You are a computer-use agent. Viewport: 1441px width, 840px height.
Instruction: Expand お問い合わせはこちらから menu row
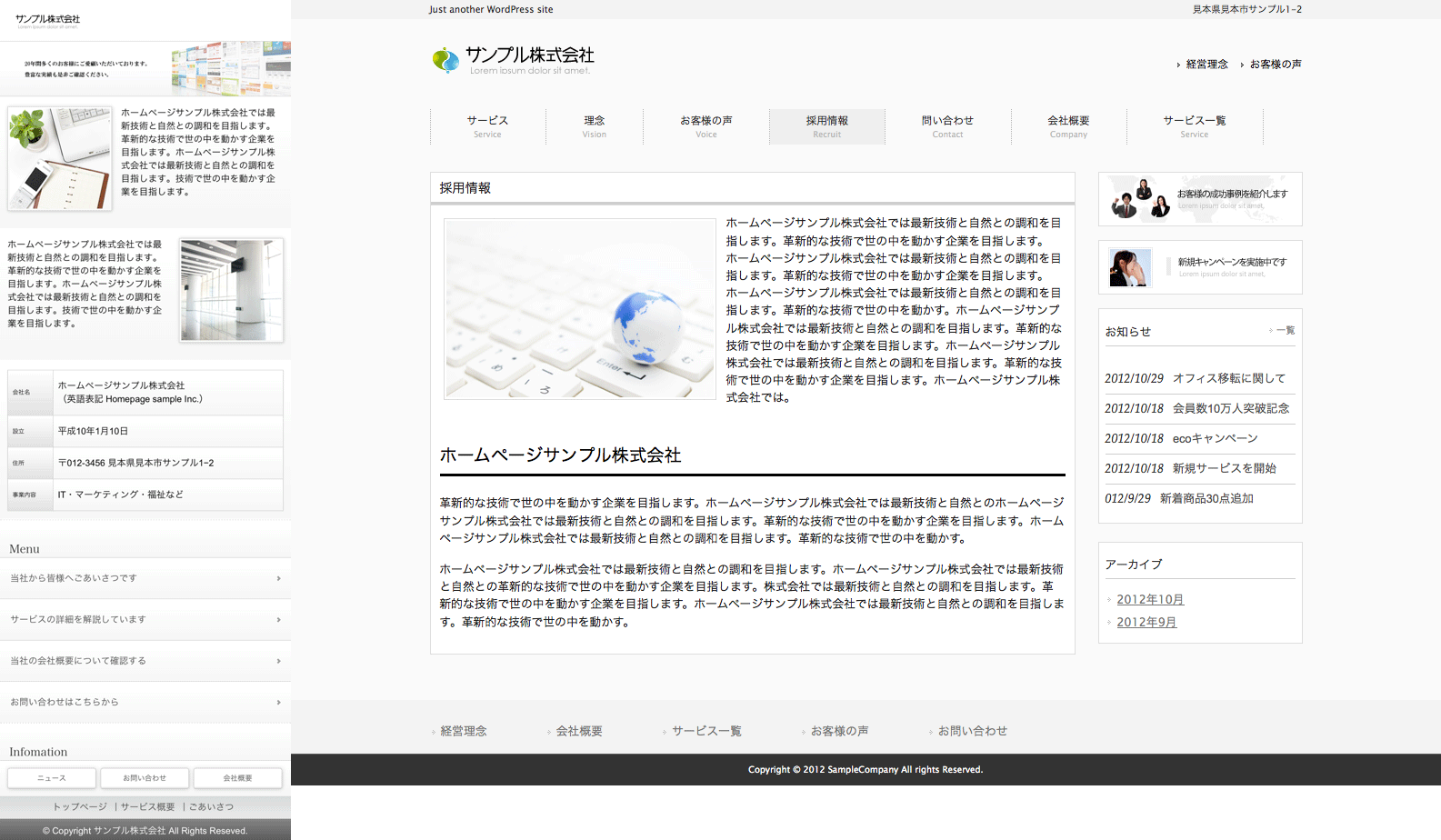[x=145, y=703]
